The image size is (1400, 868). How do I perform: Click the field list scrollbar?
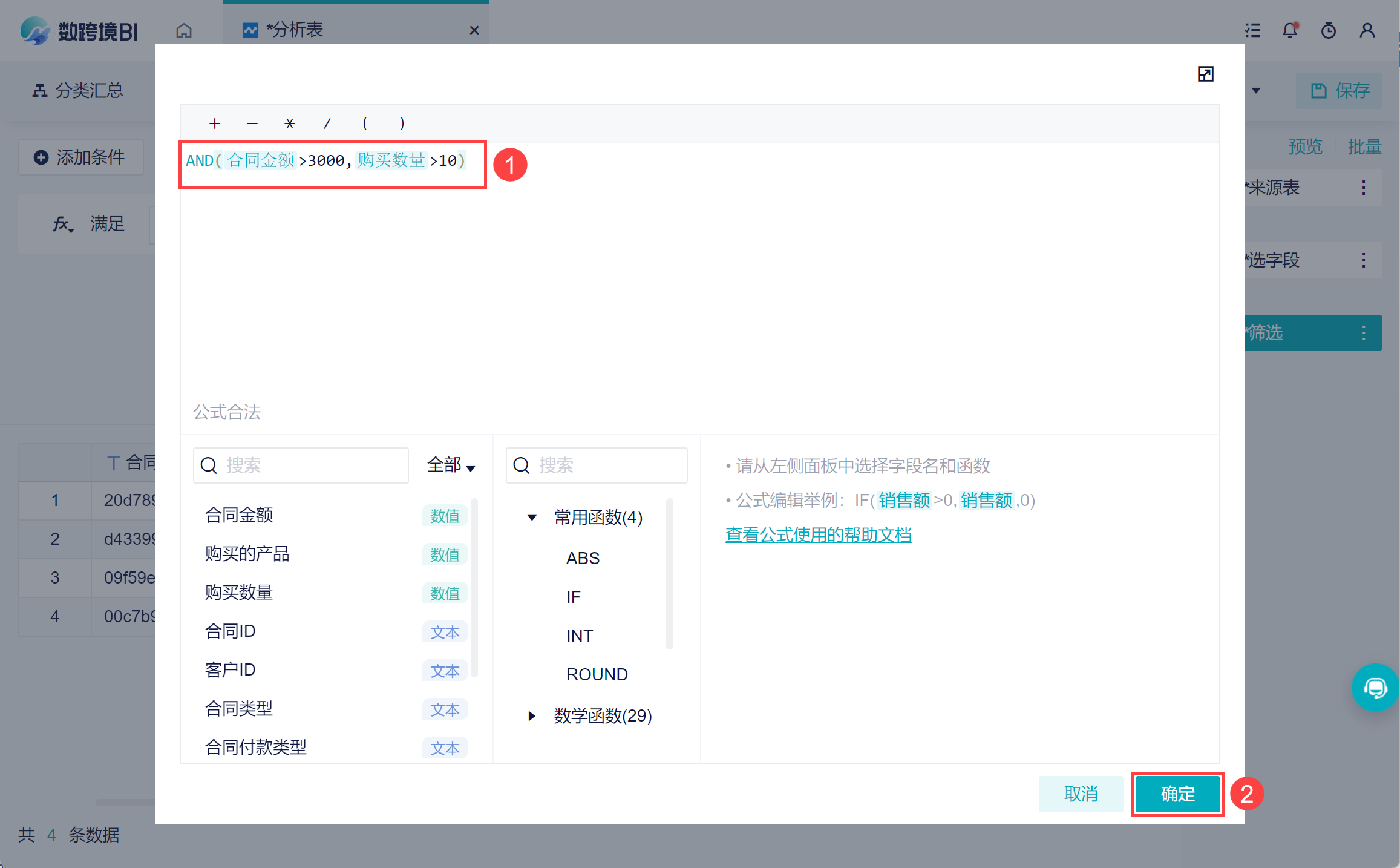pyautogui.click(x=474, y=587)
